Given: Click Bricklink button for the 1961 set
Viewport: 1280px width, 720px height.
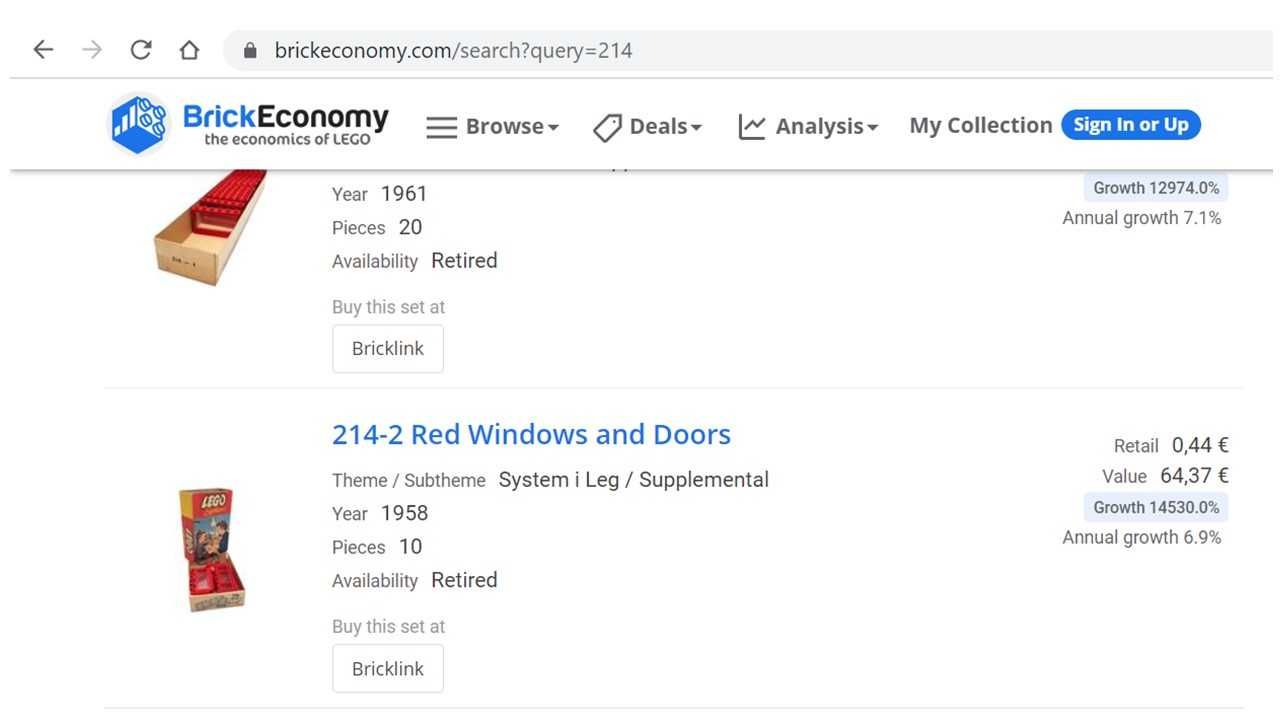Looking at the screenshot, I should [388, 349].
